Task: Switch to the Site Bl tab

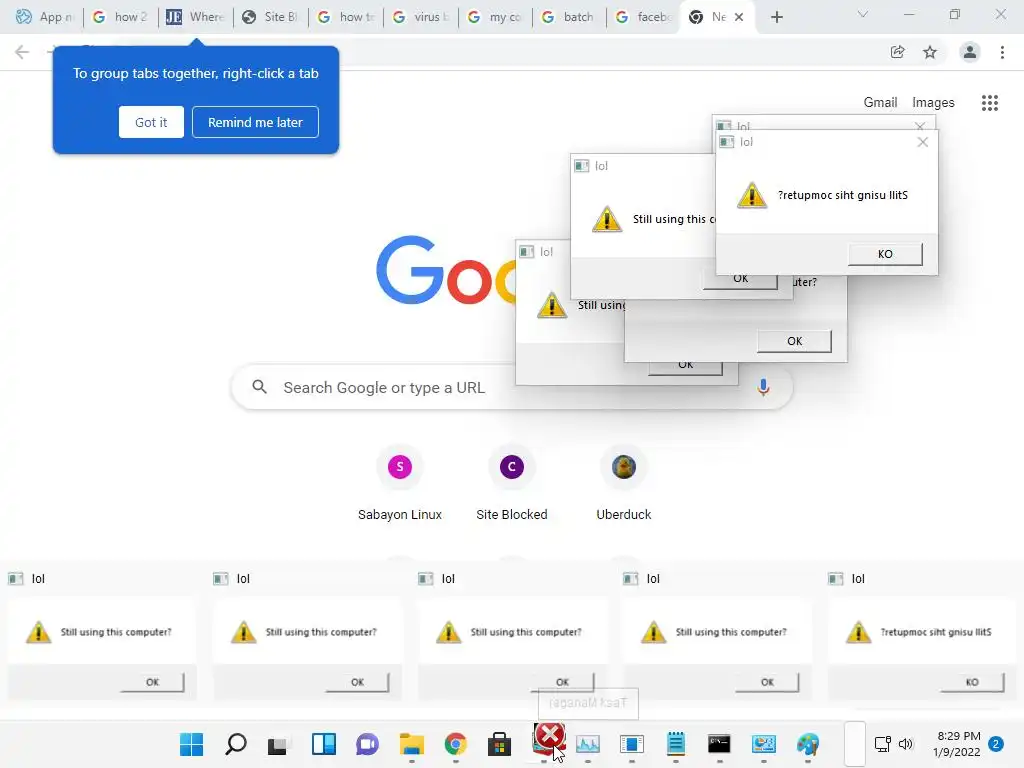Action: tap(270, 17)
